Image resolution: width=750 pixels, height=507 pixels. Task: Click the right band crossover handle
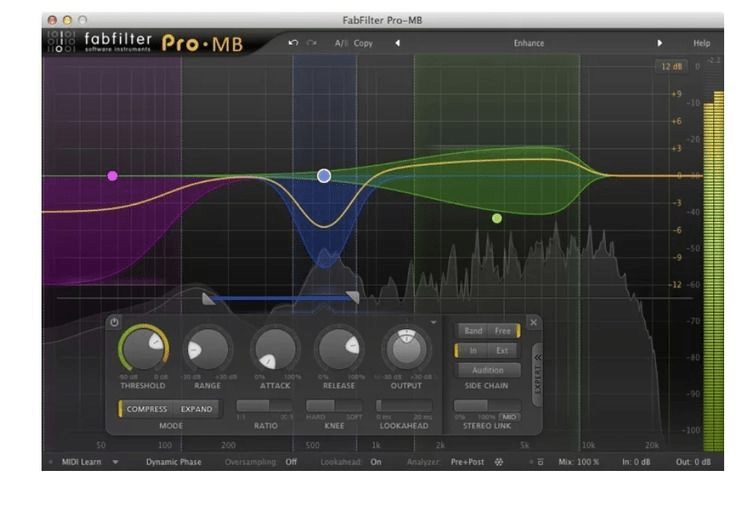[353, 297]
